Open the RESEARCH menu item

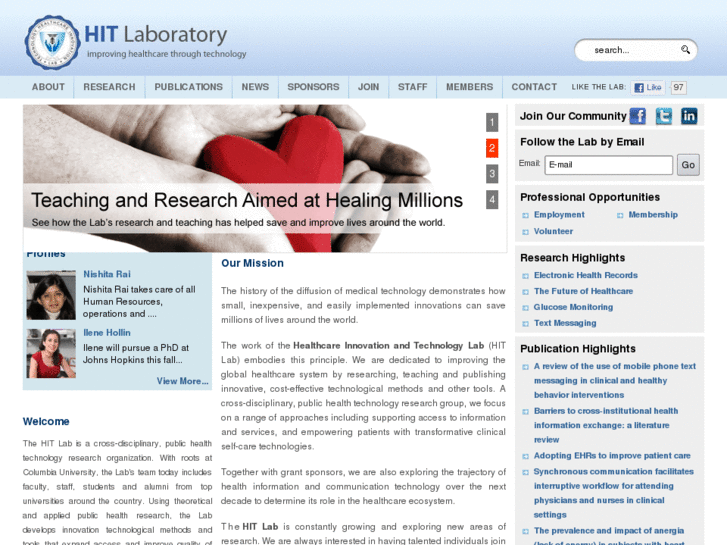point(109,87)
